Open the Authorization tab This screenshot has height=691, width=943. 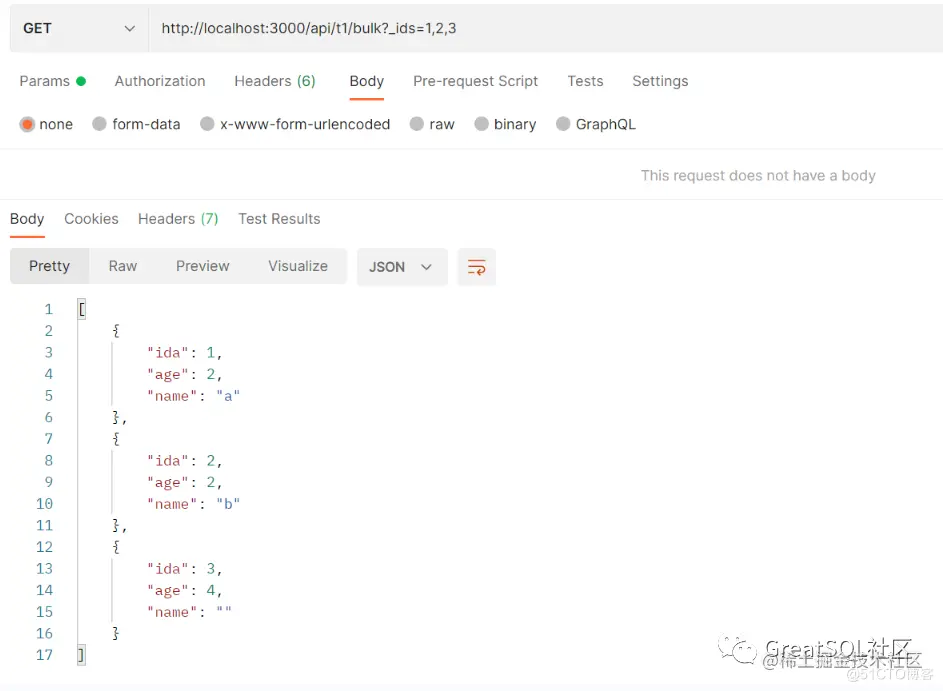point(160,81)
